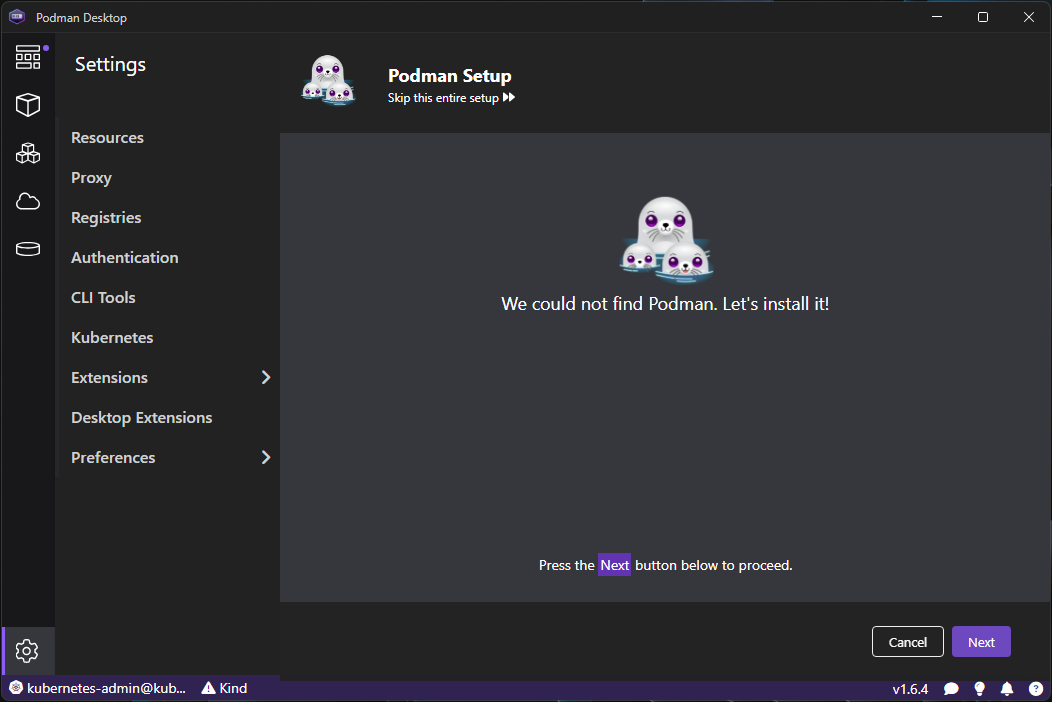Click the Kubernetes context icon in status bar
This screenshot has width=1052, height=702.
(16, 688)
